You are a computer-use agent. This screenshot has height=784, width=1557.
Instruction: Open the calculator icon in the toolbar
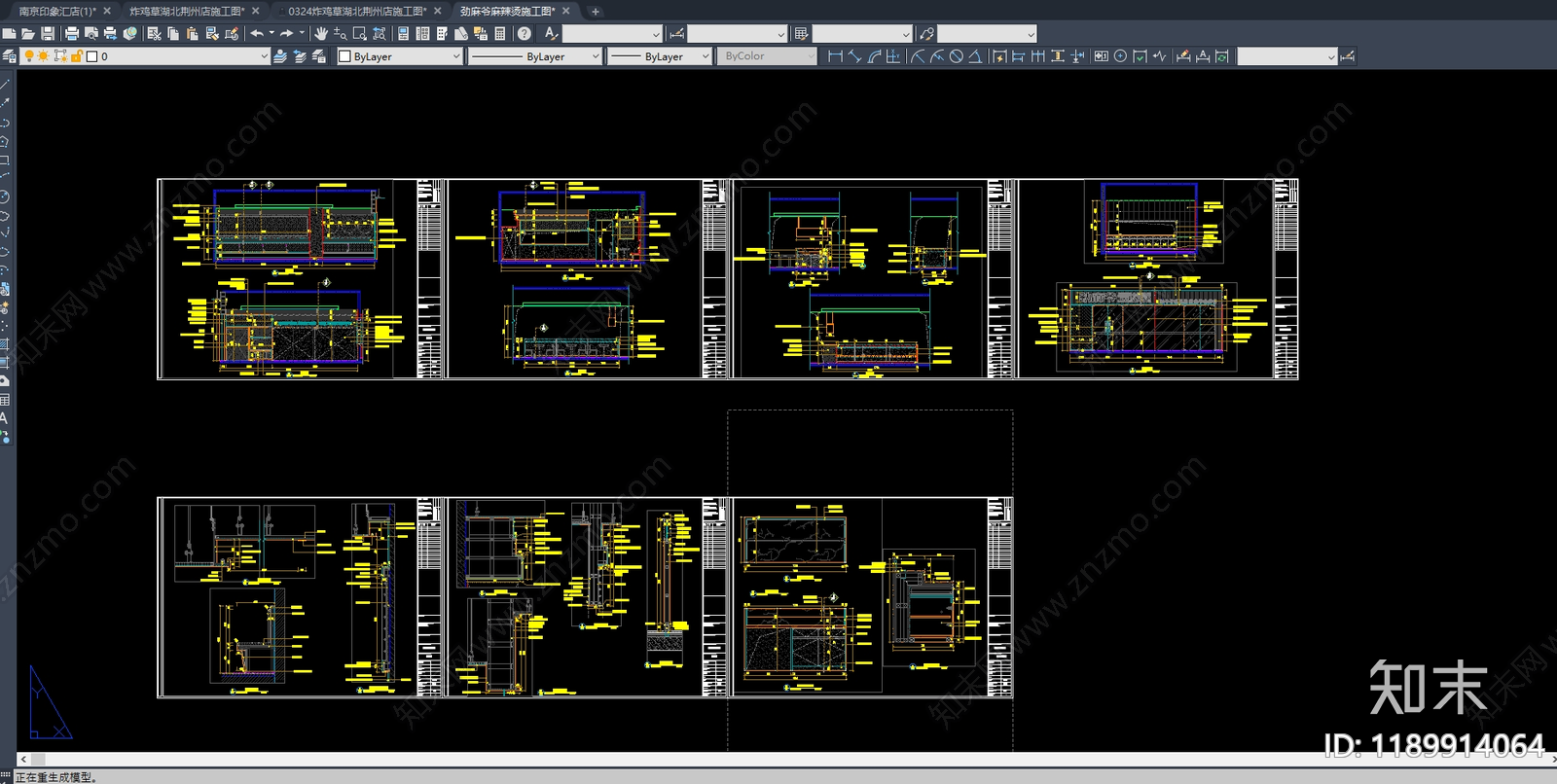point(499,33)
